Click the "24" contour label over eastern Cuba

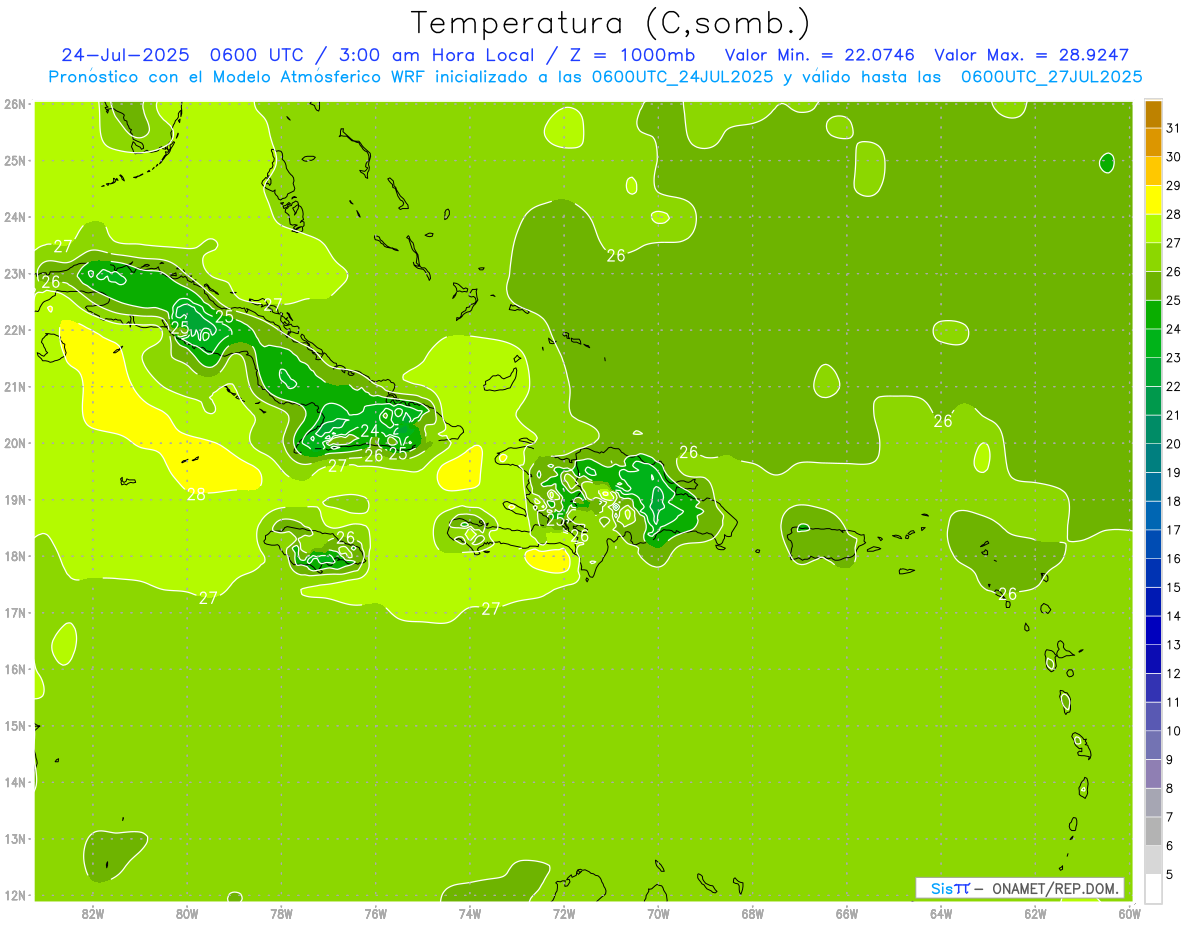(370, 431)
